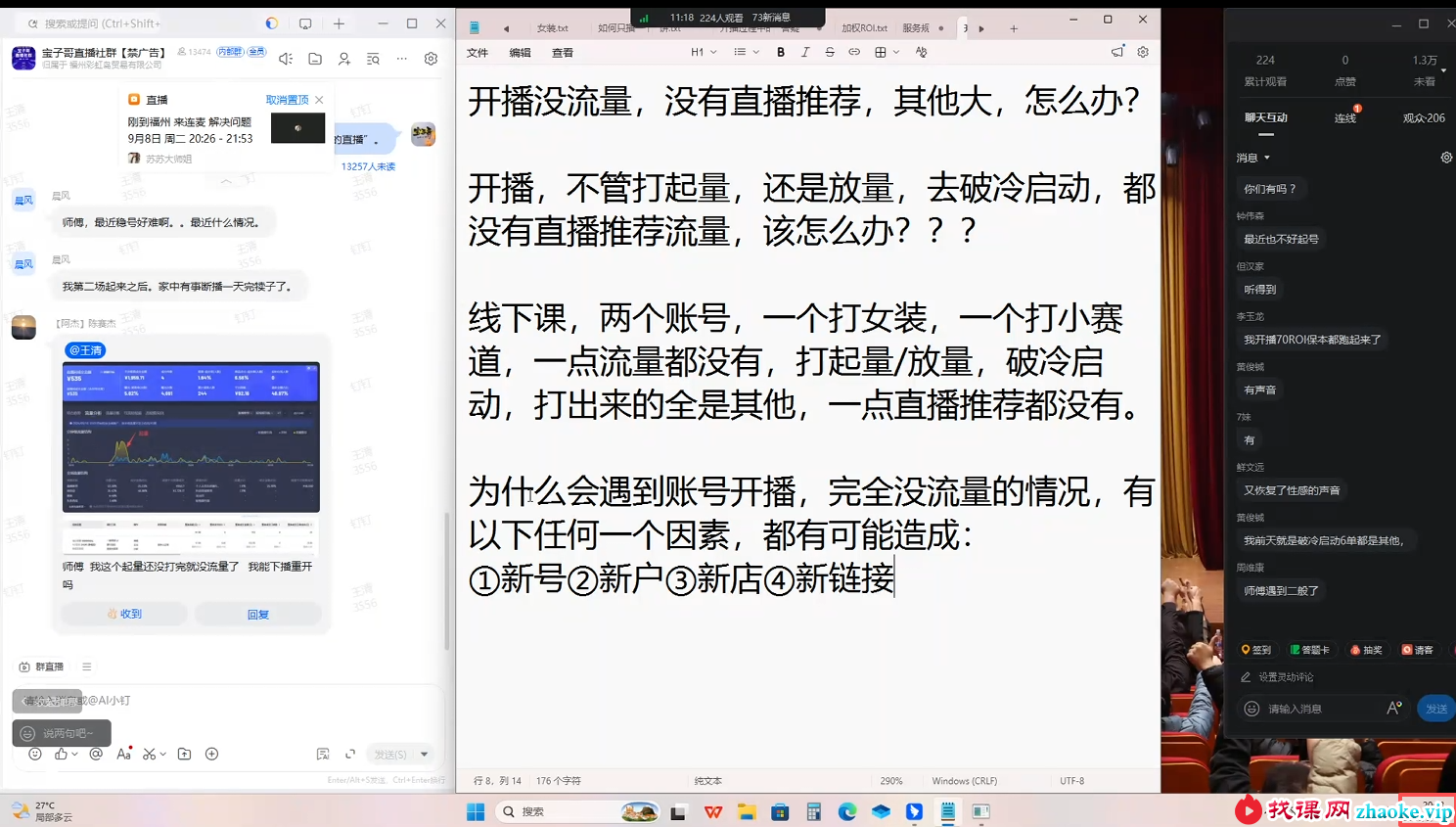Select the @ mention icon in chat toolbar

pos(96,754)
